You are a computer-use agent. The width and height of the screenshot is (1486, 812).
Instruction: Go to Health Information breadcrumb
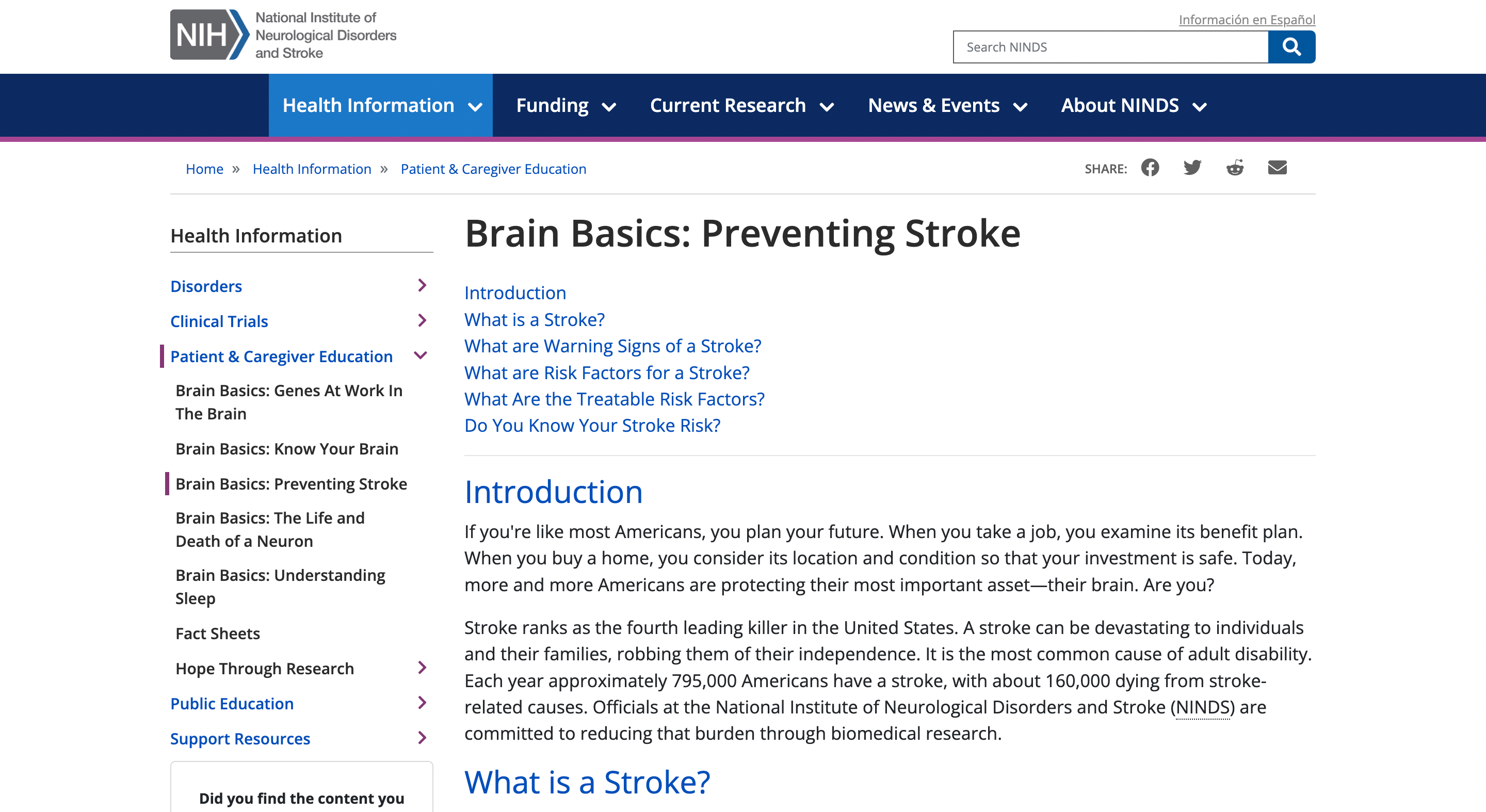(x=312, y=169)
